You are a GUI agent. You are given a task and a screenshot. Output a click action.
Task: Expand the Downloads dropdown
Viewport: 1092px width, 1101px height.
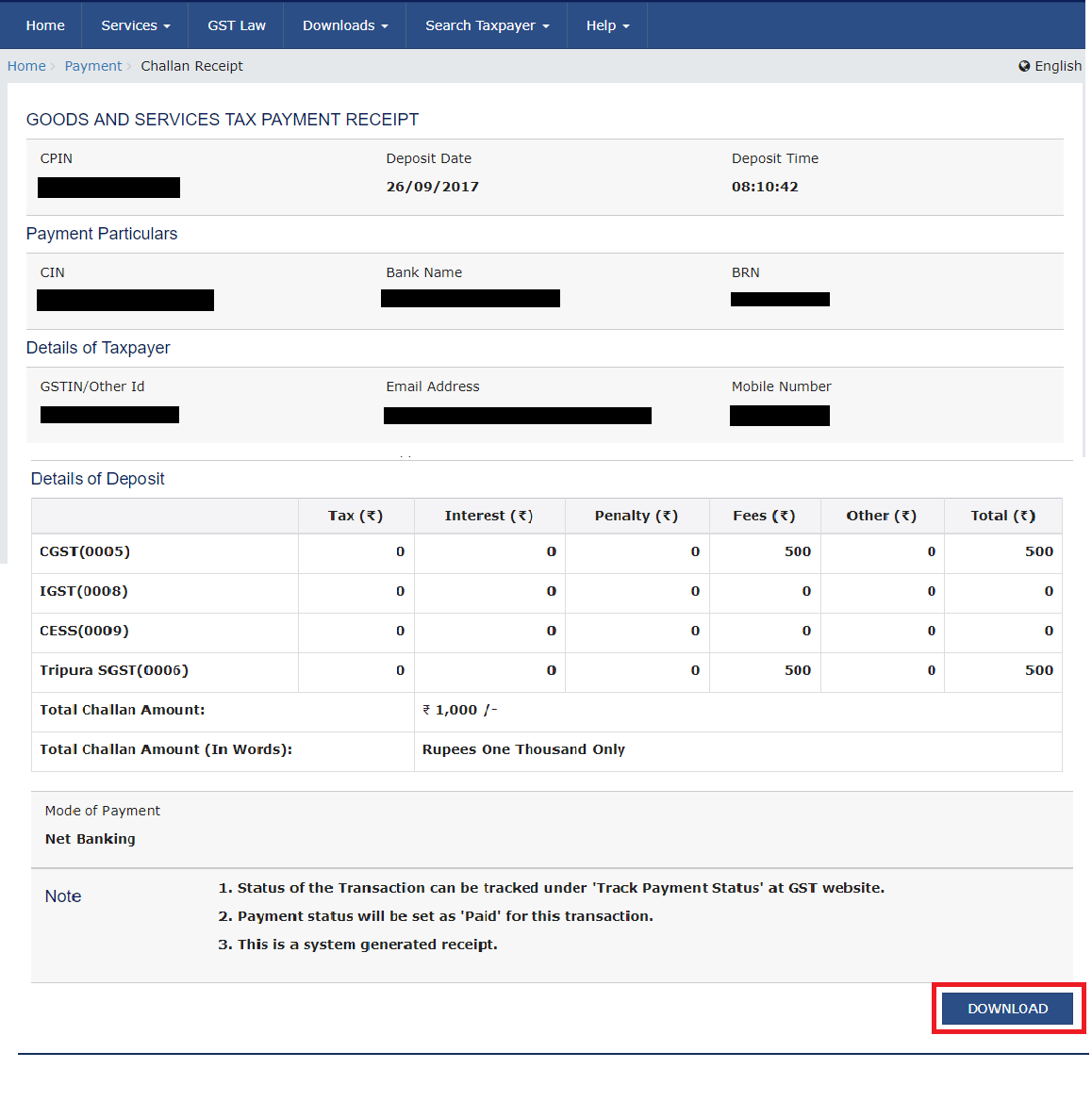pos(343,25)
